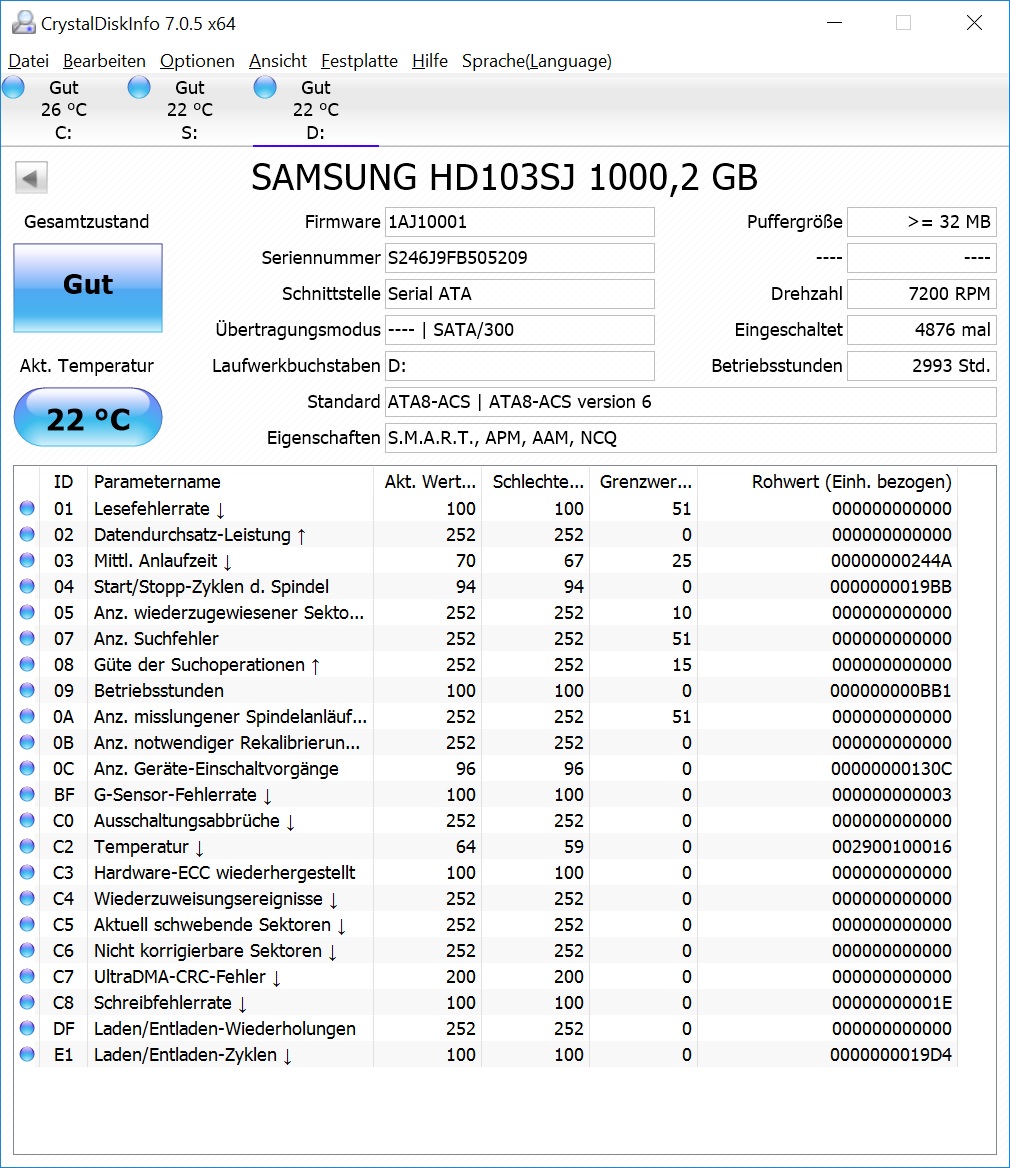Open the Optionen menu
This screenshot has width=1010, height=1168.
point(197,61)
